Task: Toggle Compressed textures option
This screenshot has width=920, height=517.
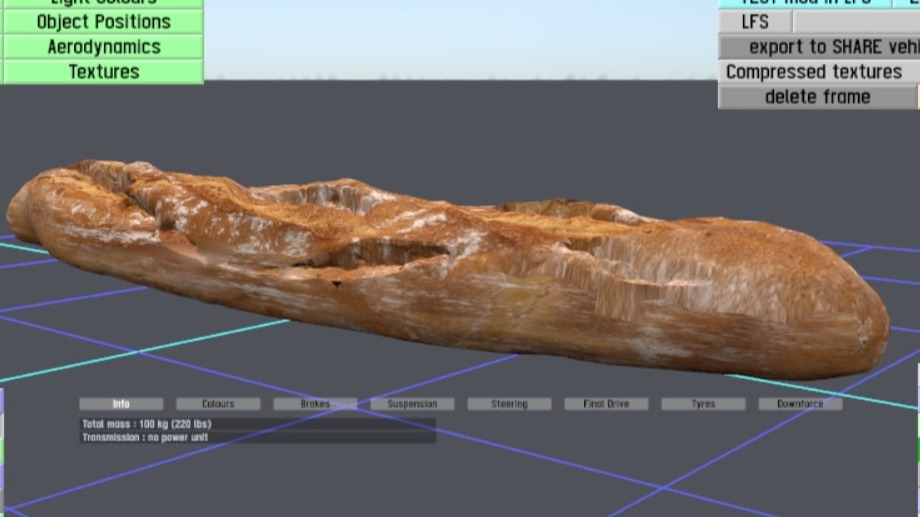Action: (x=819, y=72)
